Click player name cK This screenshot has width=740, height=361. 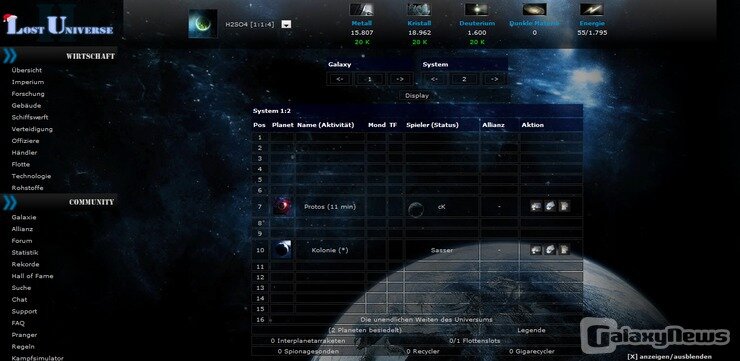442,207
